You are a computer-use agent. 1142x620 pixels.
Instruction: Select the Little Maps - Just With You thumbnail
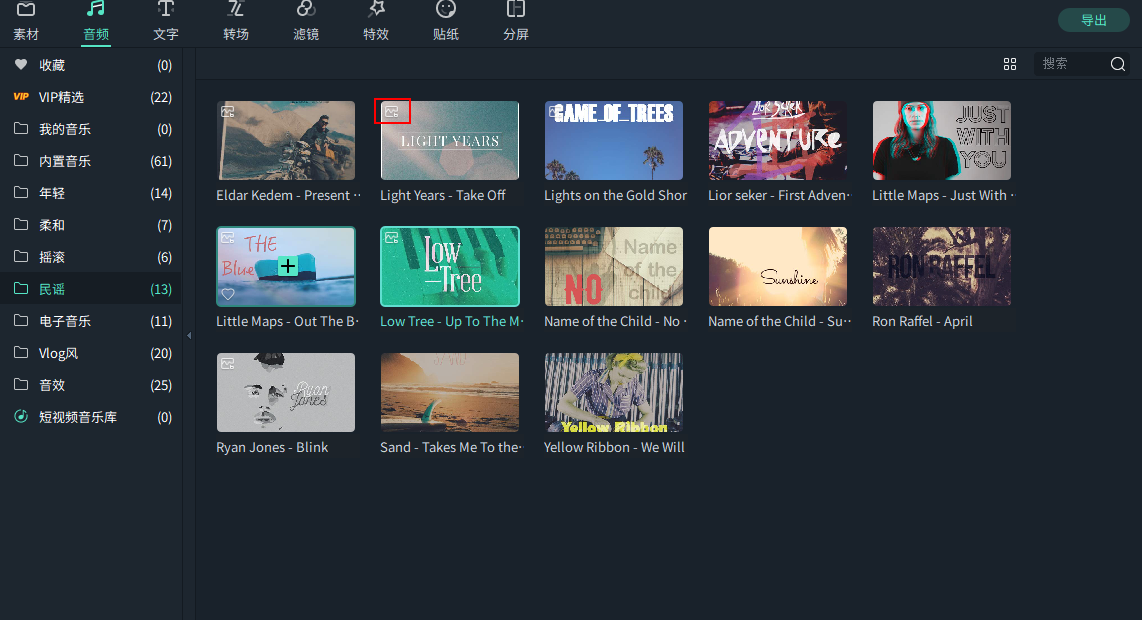[x=942, y=141]
